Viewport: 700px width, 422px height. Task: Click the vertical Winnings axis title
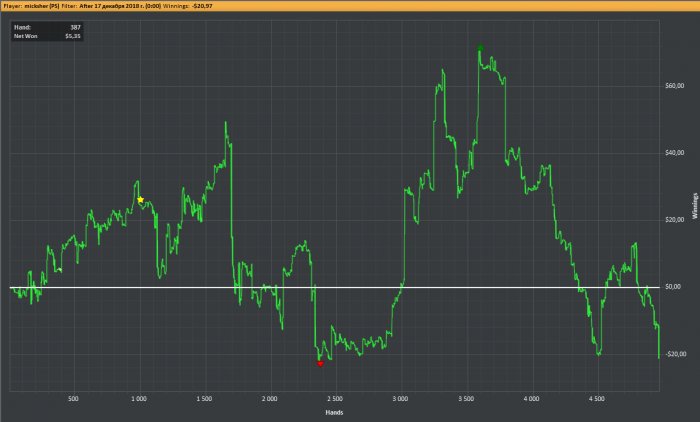pos(695,206)
